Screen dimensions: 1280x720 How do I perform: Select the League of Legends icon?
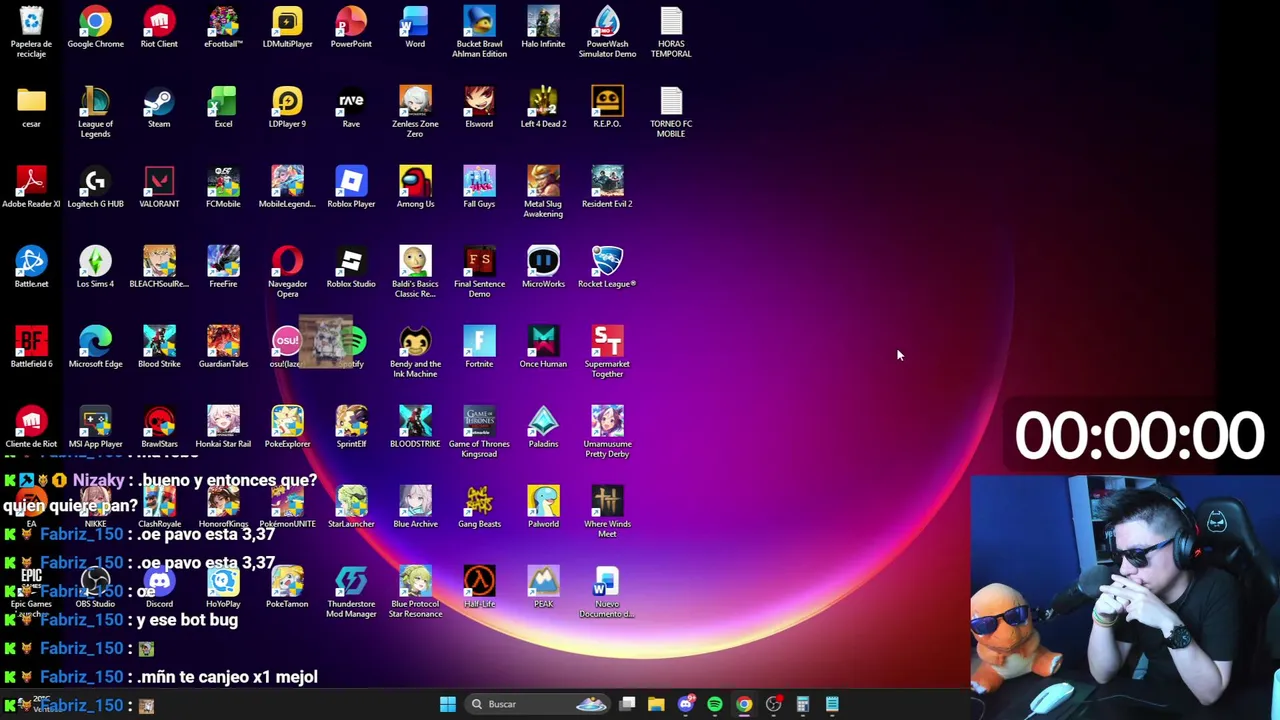[95, 112]
